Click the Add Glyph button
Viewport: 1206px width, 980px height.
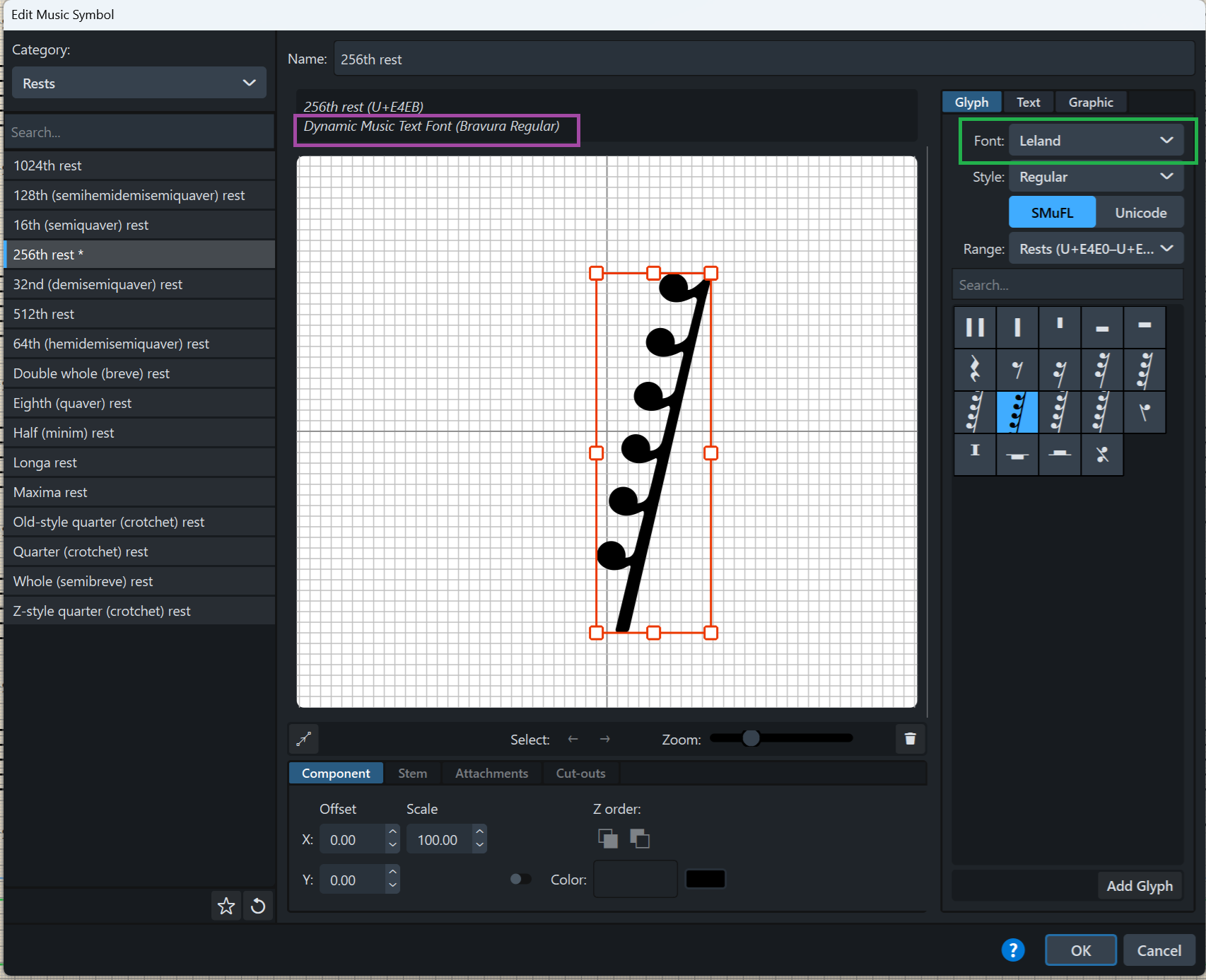point(1139,885)
